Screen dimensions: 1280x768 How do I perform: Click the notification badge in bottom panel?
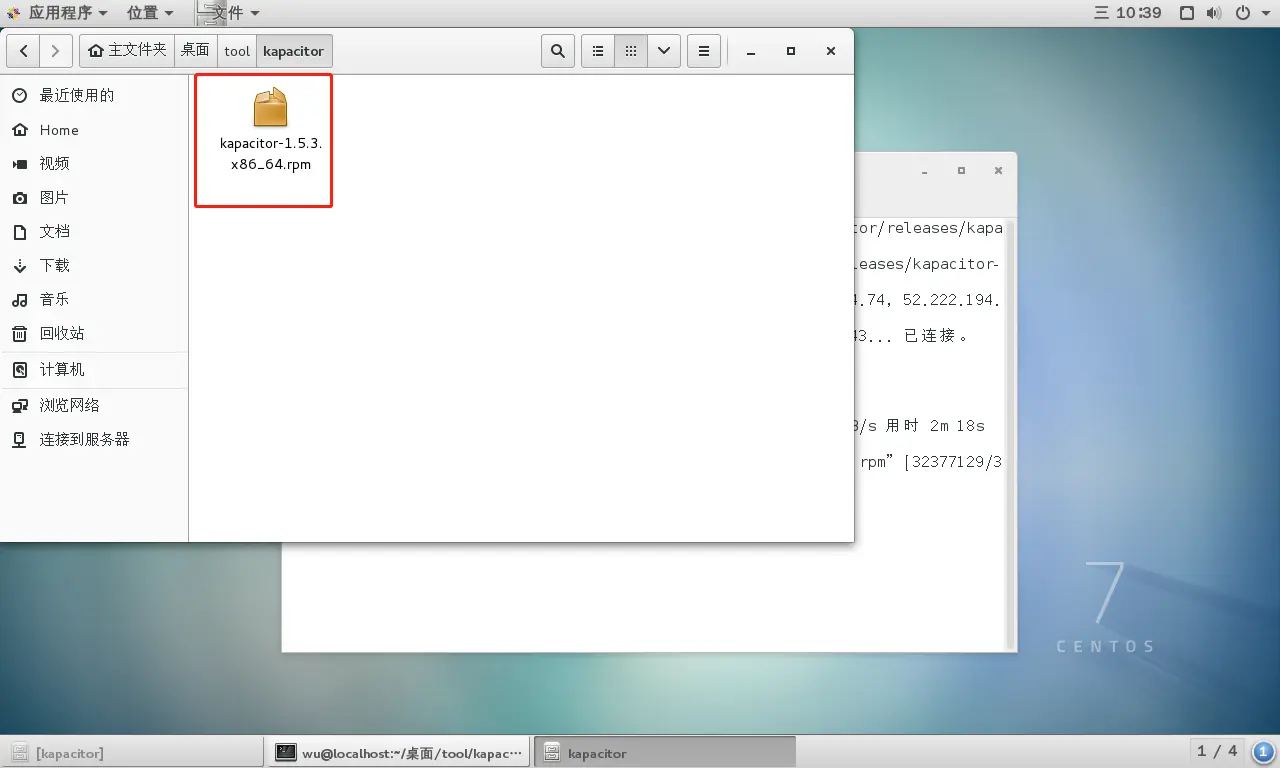point(1263,752)
